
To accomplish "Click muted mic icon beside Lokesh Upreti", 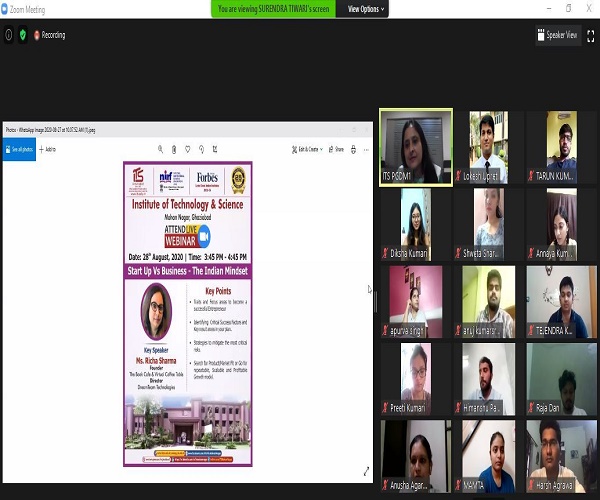I will point(458,176).
